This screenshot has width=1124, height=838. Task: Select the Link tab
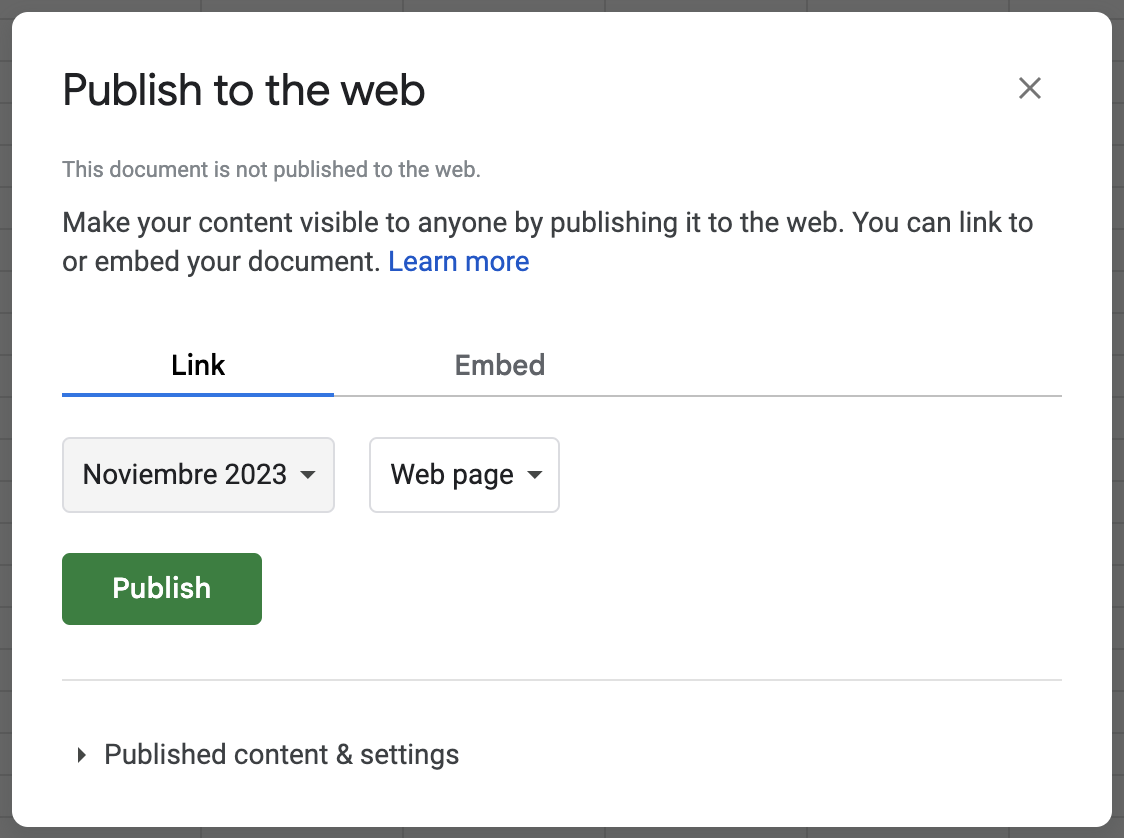[x=198, y=365]
